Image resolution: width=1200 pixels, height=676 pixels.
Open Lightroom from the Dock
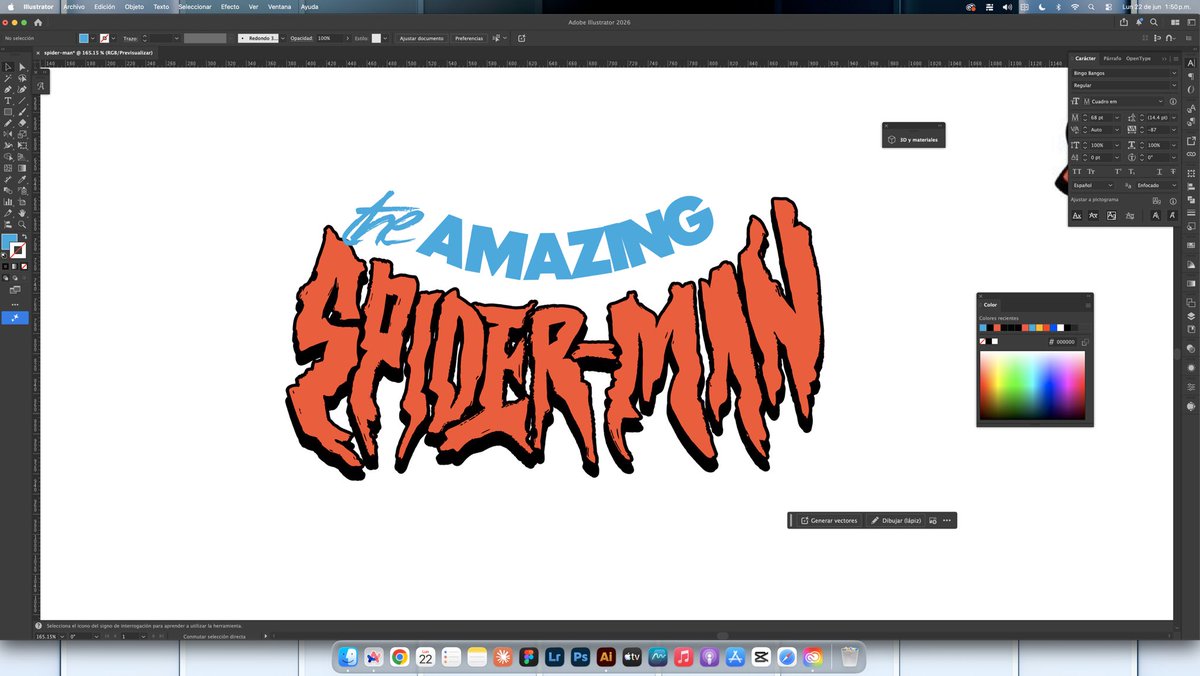point(554,657)
